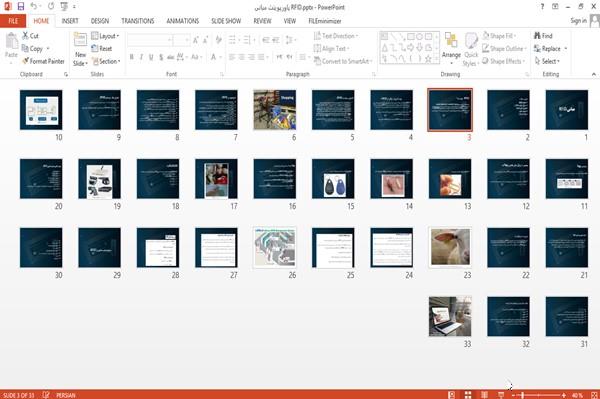
Task: Click the Save icon in quick access toolbar
Action: tap(21, 6)
